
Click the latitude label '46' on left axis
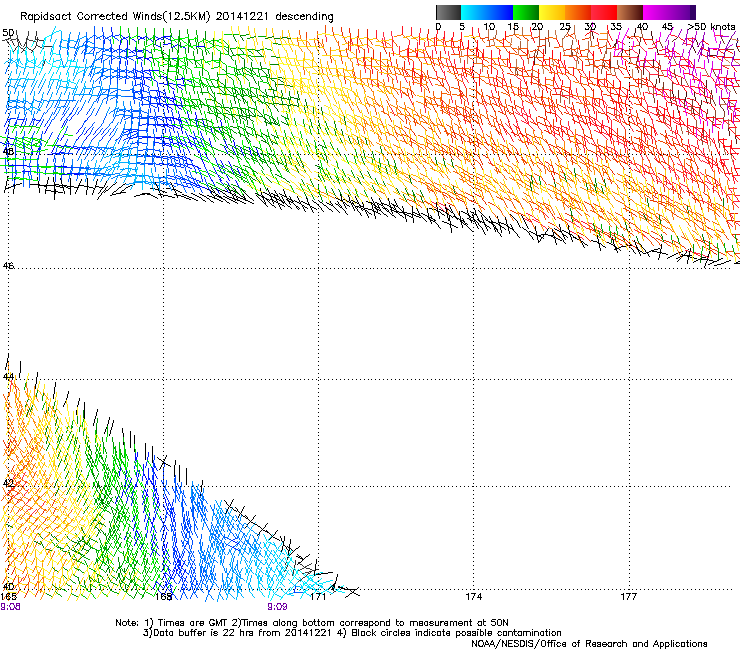tap(8, 266)
